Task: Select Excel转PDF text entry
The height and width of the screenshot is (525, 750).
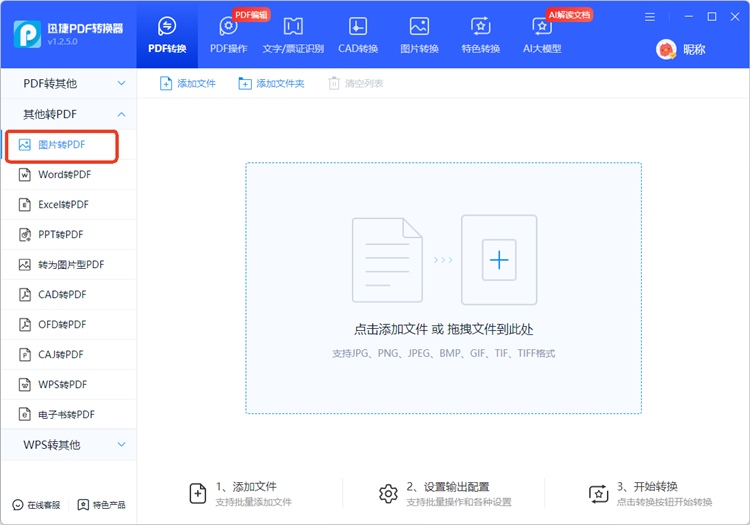Action: click(x=64, y=205)
